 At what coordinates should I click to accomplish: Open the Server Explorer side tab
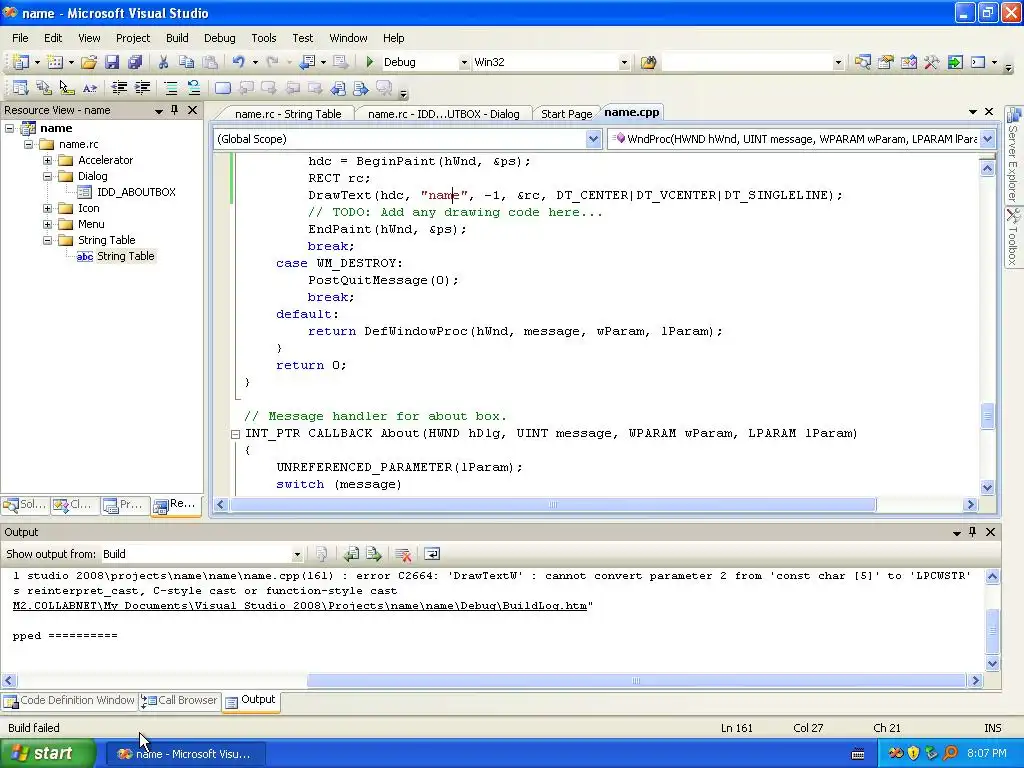point(1013,155)
